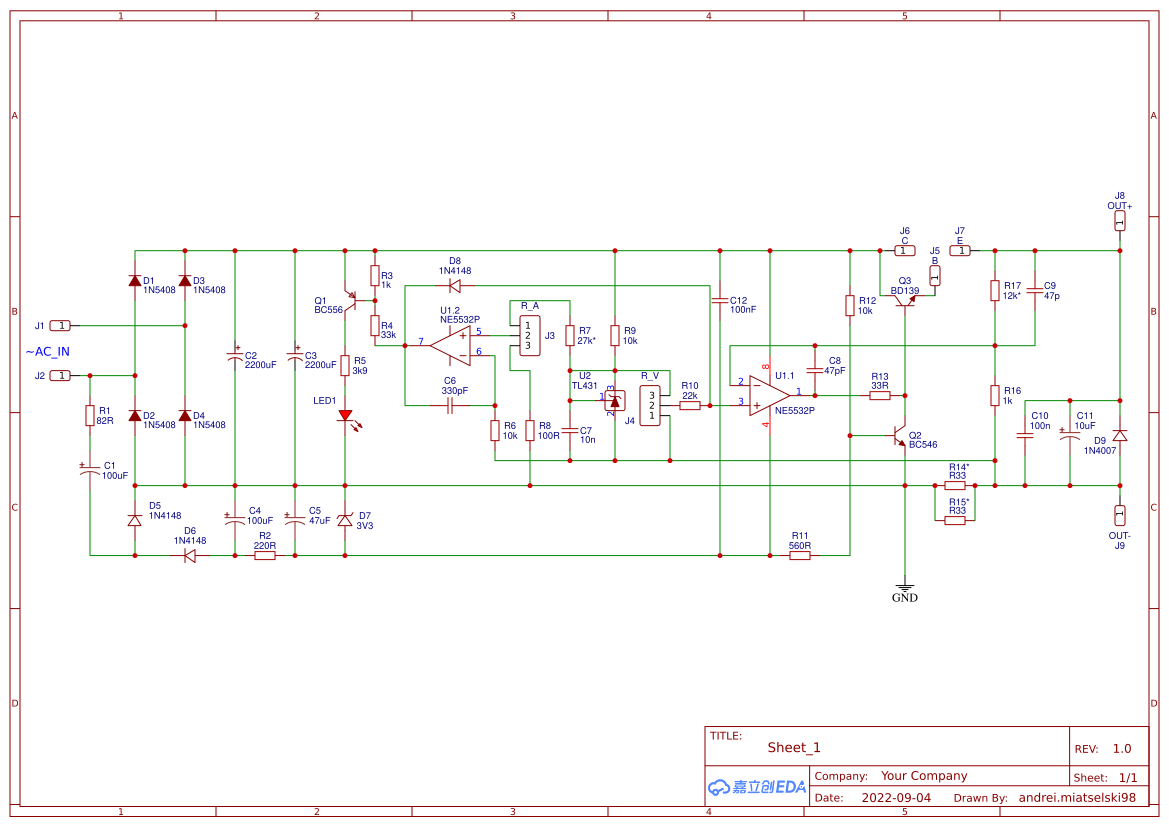This screenshot has width=1169, height=827.
Task: Select transistor Q2 BC546
Action: pos(897,437)
